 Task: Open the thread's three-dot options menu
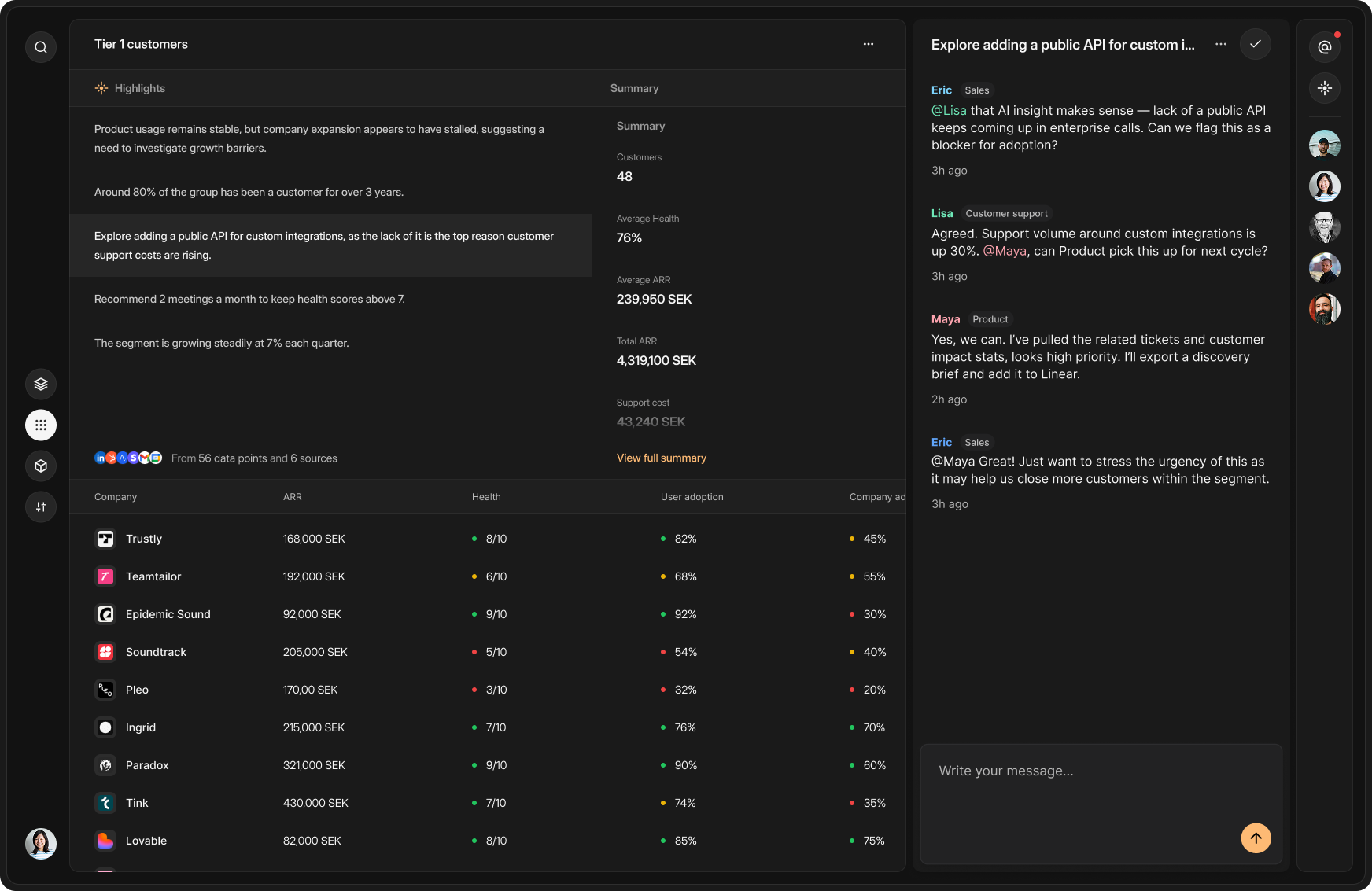coord(1221,44)
